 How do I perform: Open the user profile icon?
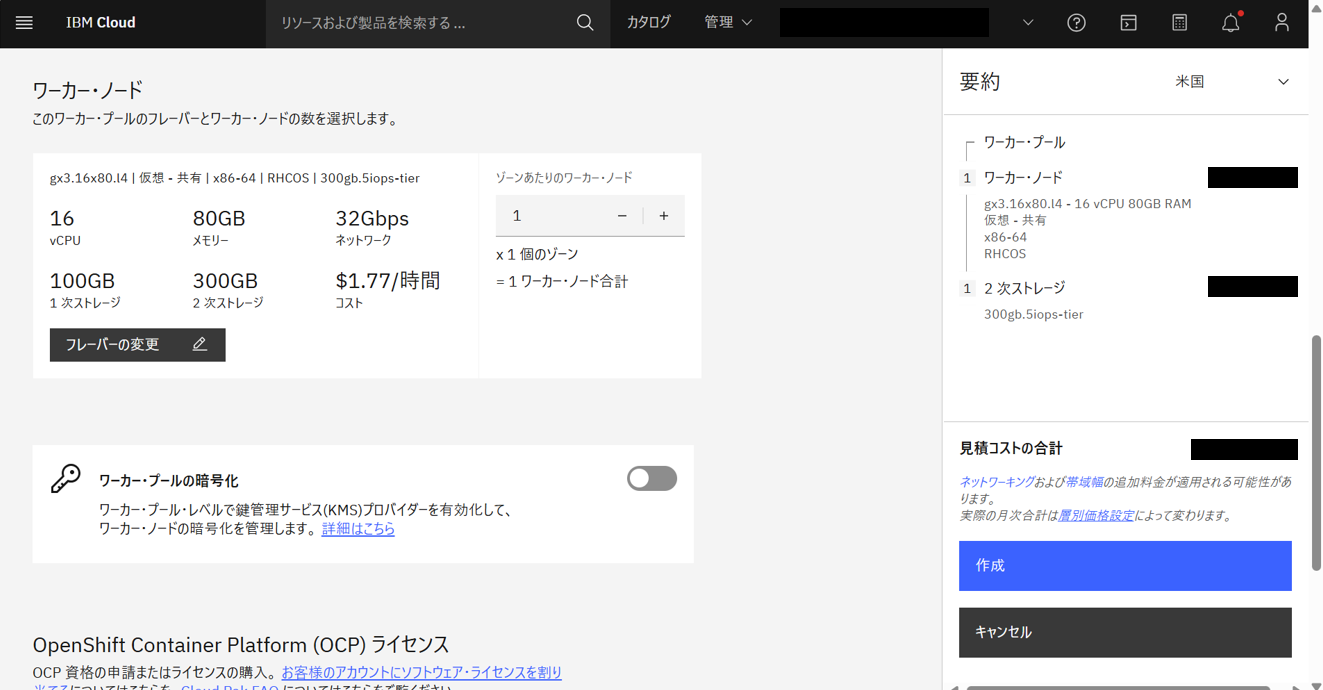(x=1282, y=23)
